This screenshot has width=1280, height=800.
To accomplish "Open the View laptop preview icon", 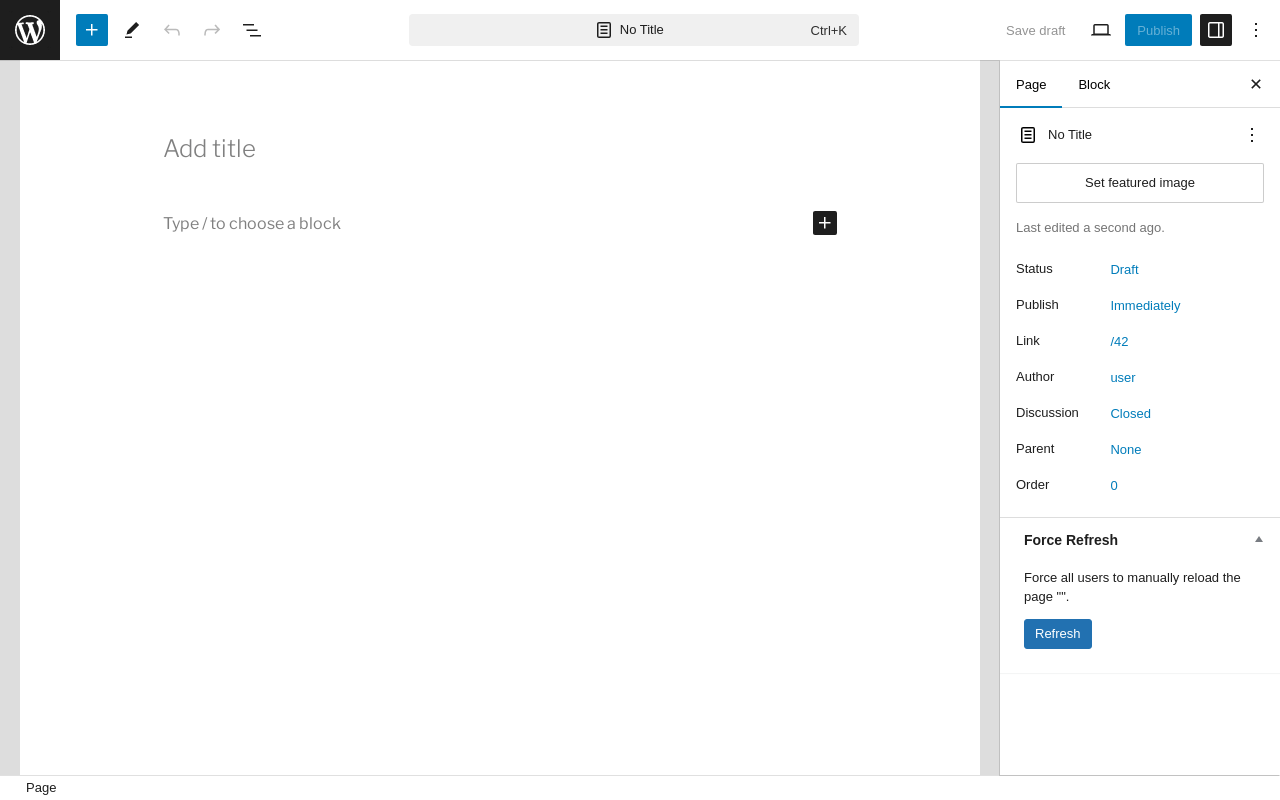I will pos(1101,30).
